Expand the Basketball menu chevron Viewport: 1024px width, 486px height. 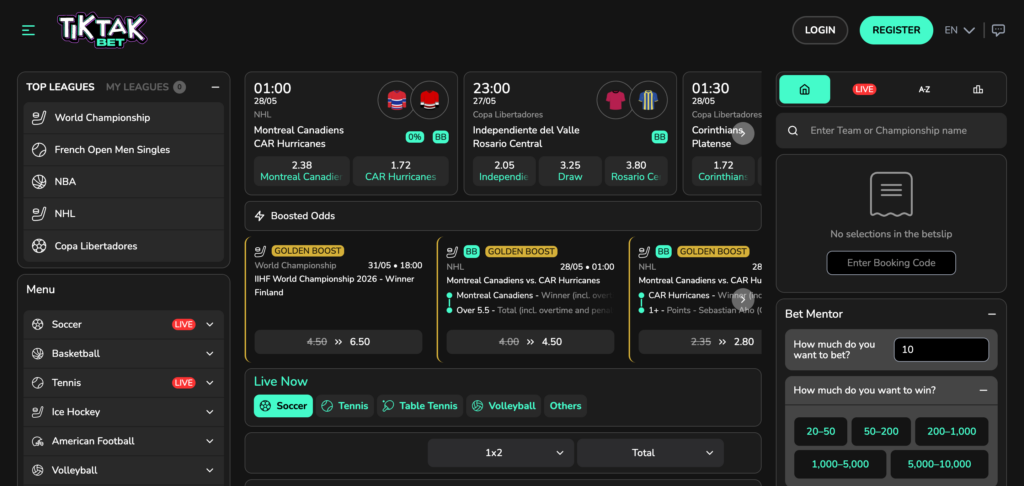210,353
